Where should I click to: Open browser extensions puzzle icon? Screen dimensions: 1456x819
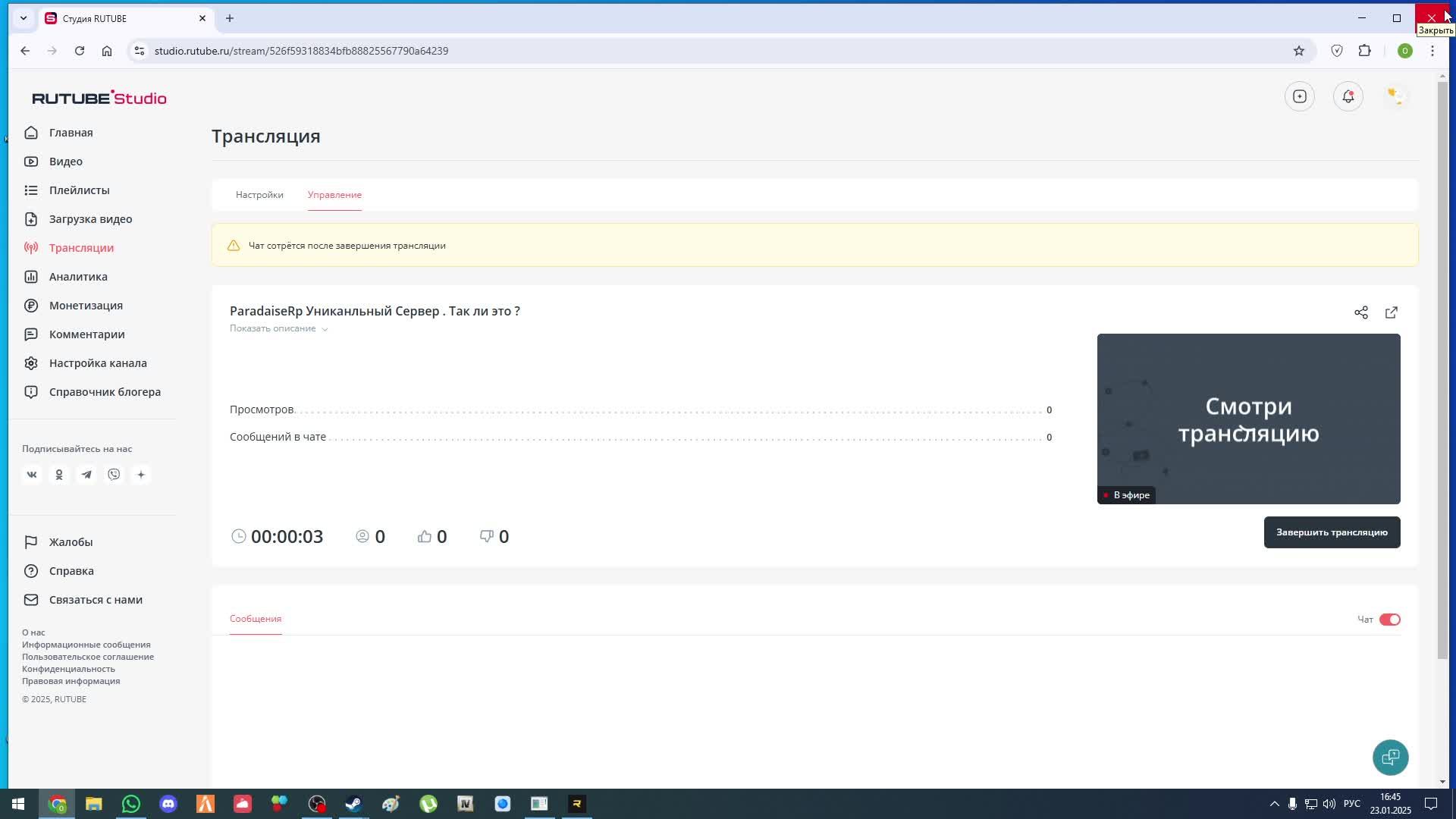click(1365, 51)
